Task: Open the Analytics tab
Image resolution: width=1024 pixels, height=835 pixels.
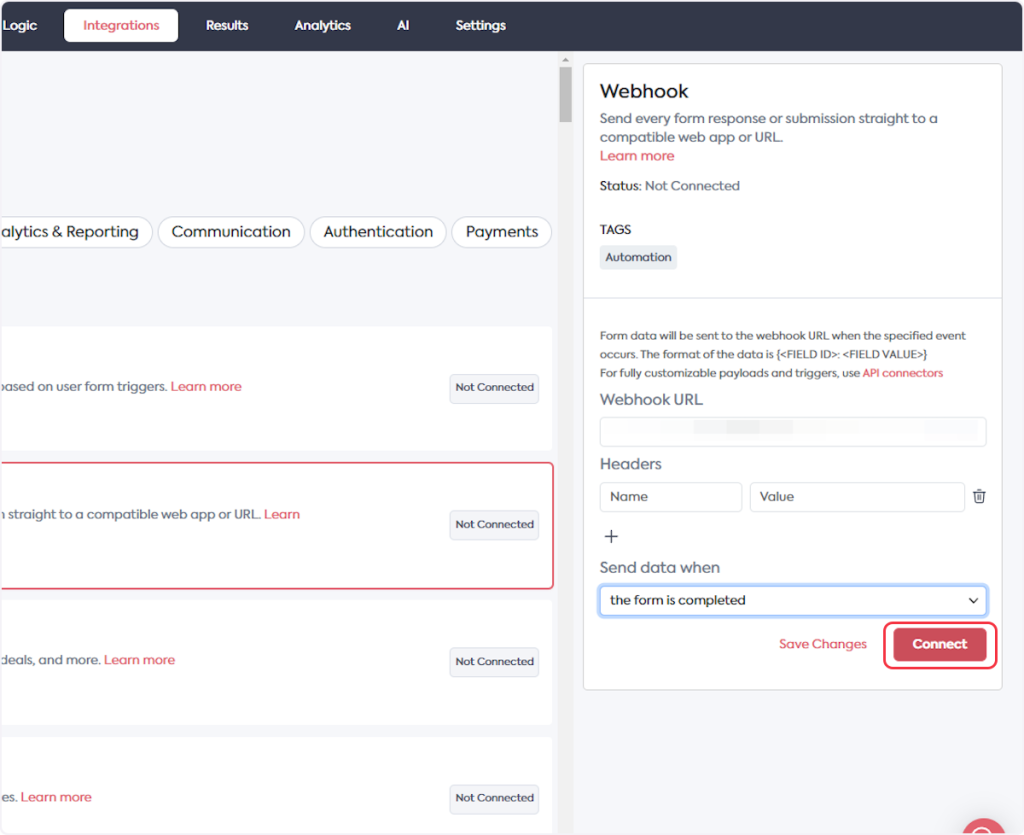Action: click(322, 25)
